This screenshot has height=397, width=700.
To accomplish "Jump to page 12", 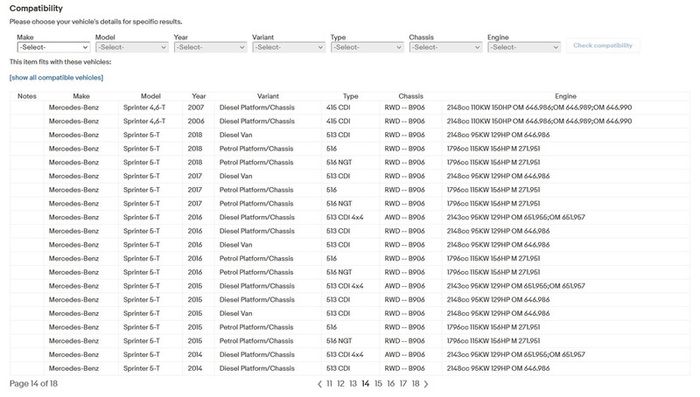I will coord(341,384).
